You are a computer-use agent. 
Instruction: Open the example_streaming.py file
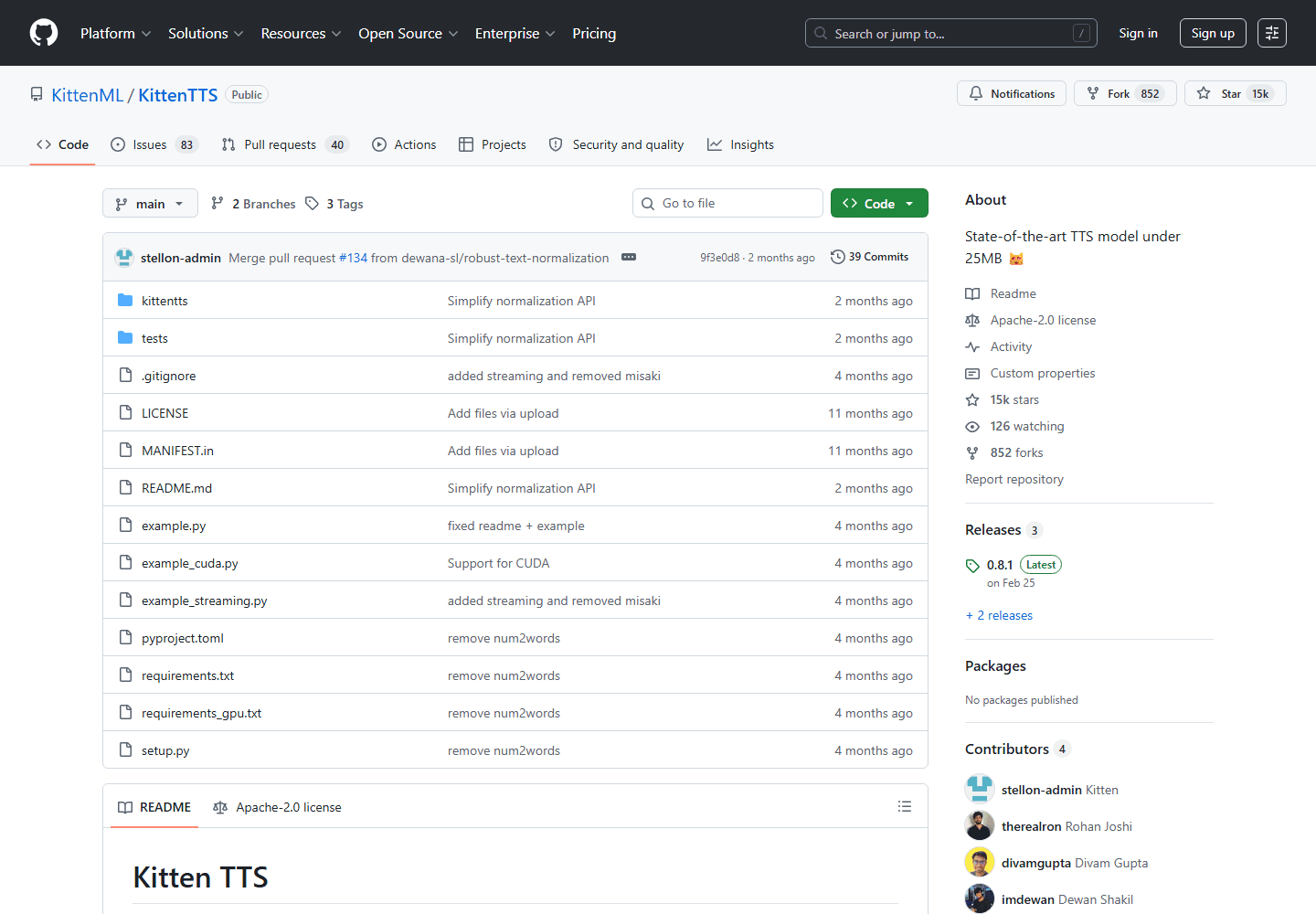click(205, 600)
